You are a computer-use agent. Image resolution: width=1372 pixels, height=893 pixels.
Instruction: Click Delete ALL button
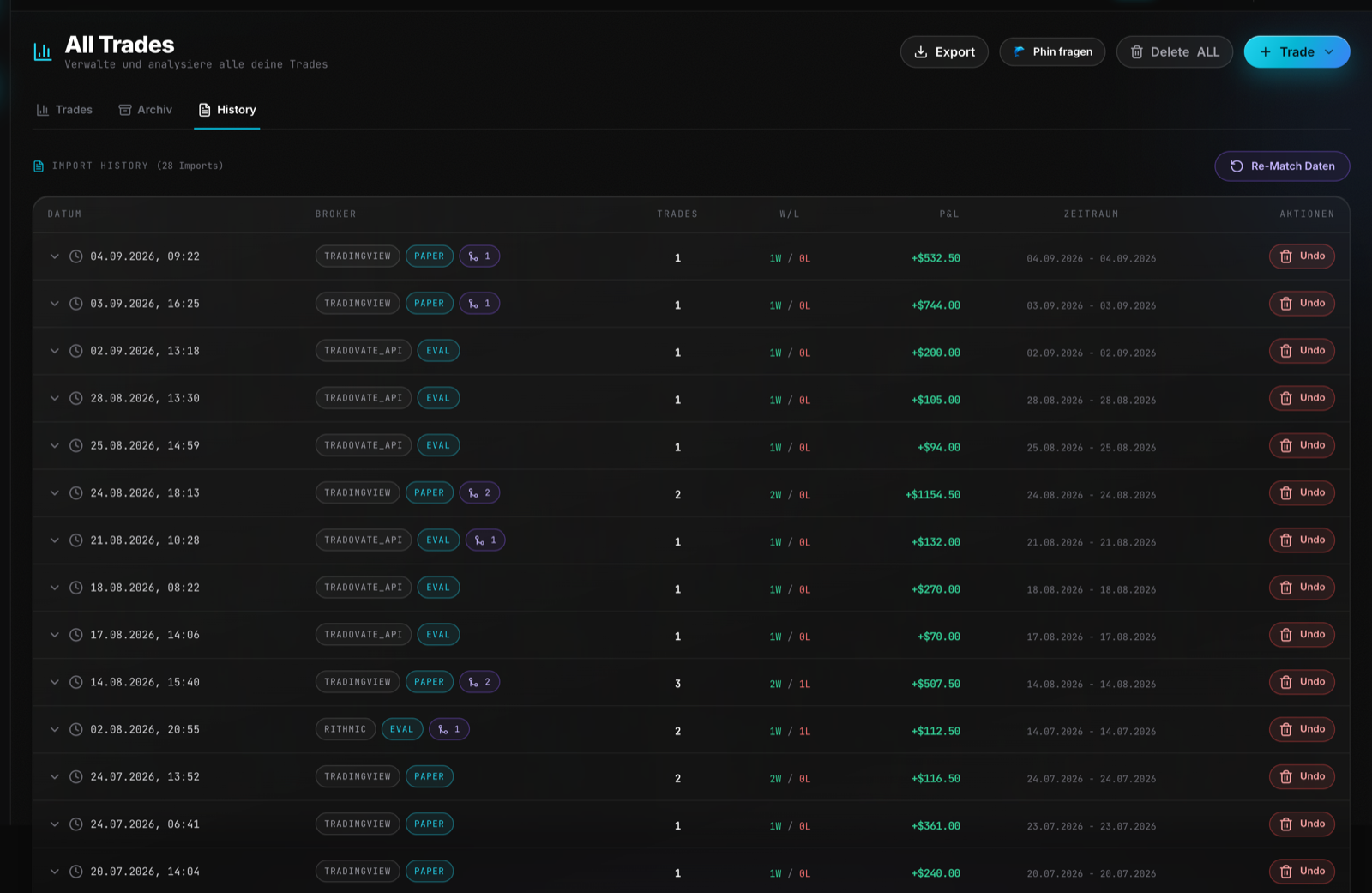click(1175, 52)
